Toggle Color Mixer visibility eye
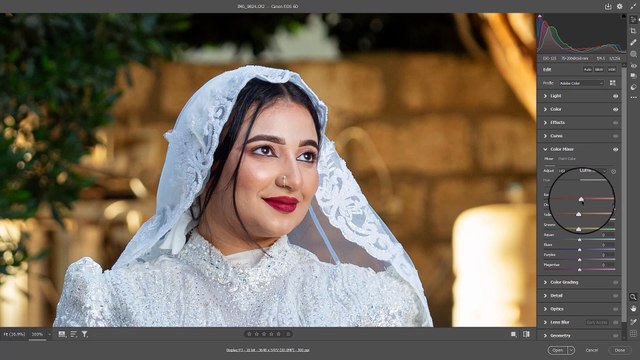 coord(615,149)
